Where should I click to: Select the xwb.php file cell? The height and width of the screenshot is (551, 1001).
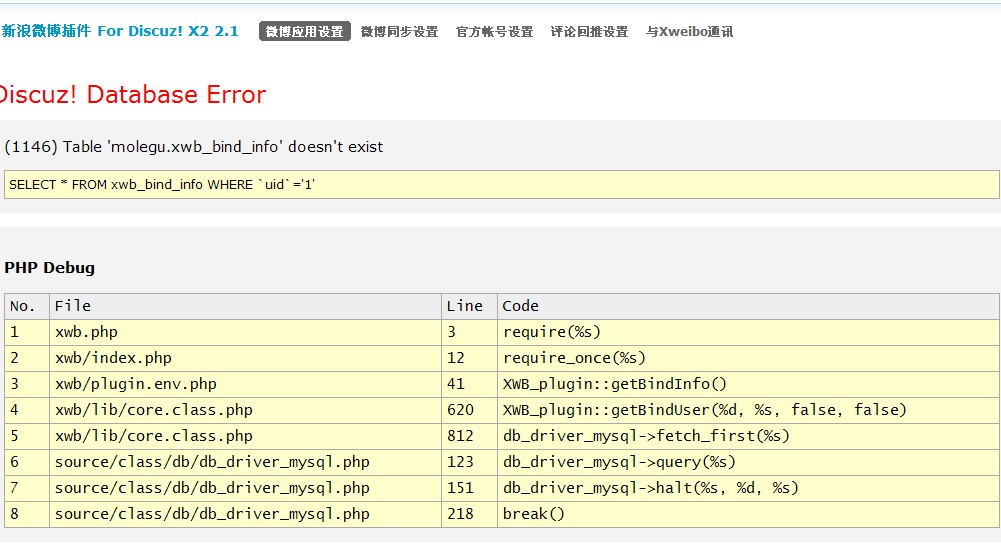coord(245,333)
